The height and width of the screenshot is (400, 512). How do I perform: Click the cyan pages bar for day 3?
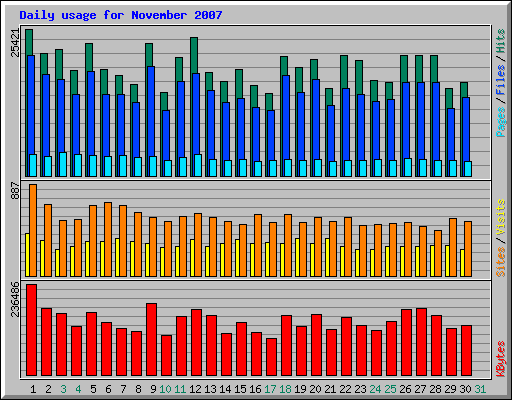point(63,164)
